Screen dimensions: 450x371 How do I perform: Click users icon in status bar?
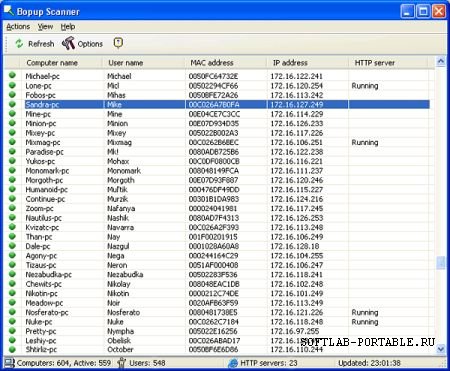[x=122, y=363]
